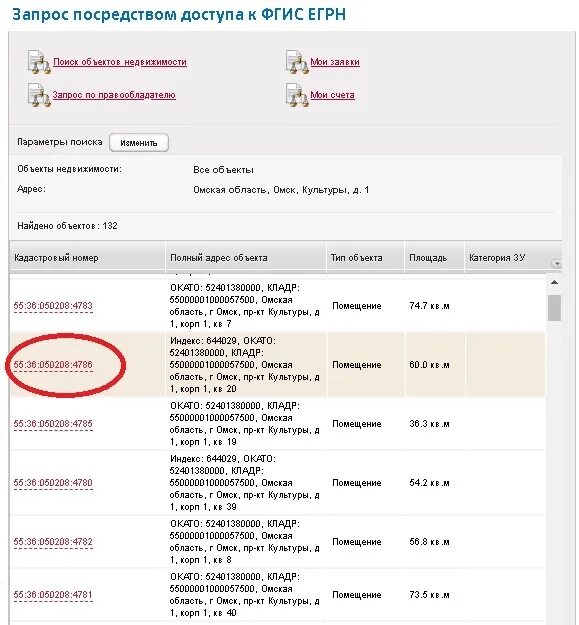Open cadastral number 55:36:050208:4782
This screenshot has height=625, width=579.
[53, 542]
